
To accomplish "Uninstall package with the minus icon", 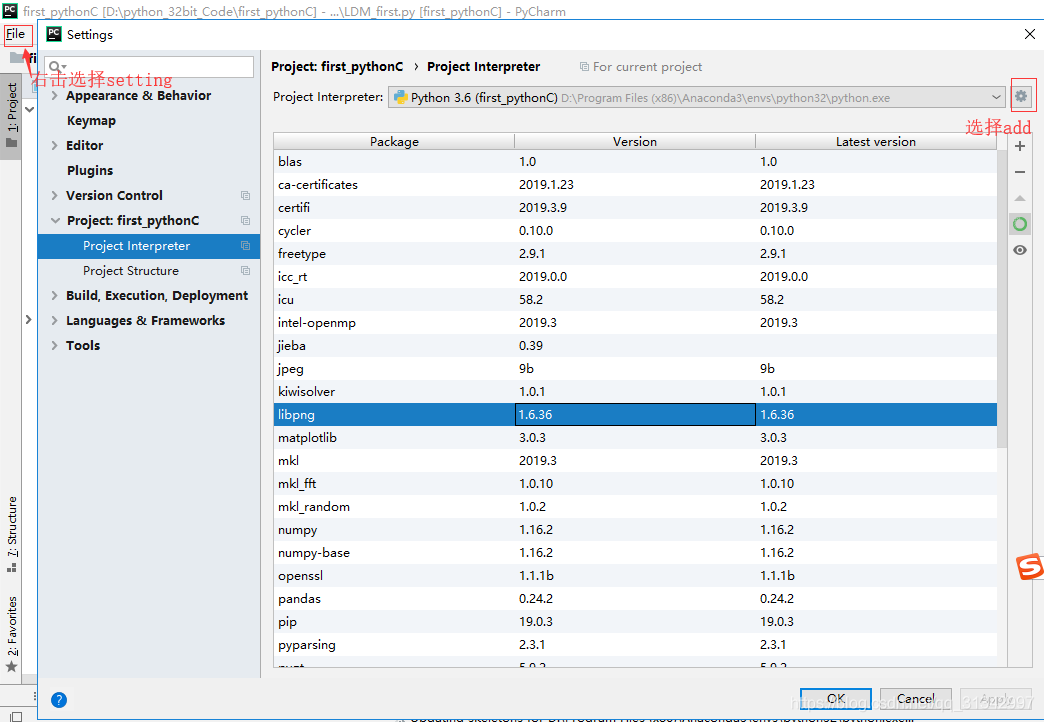I will pyautogui.click(x=1019, y=172).
